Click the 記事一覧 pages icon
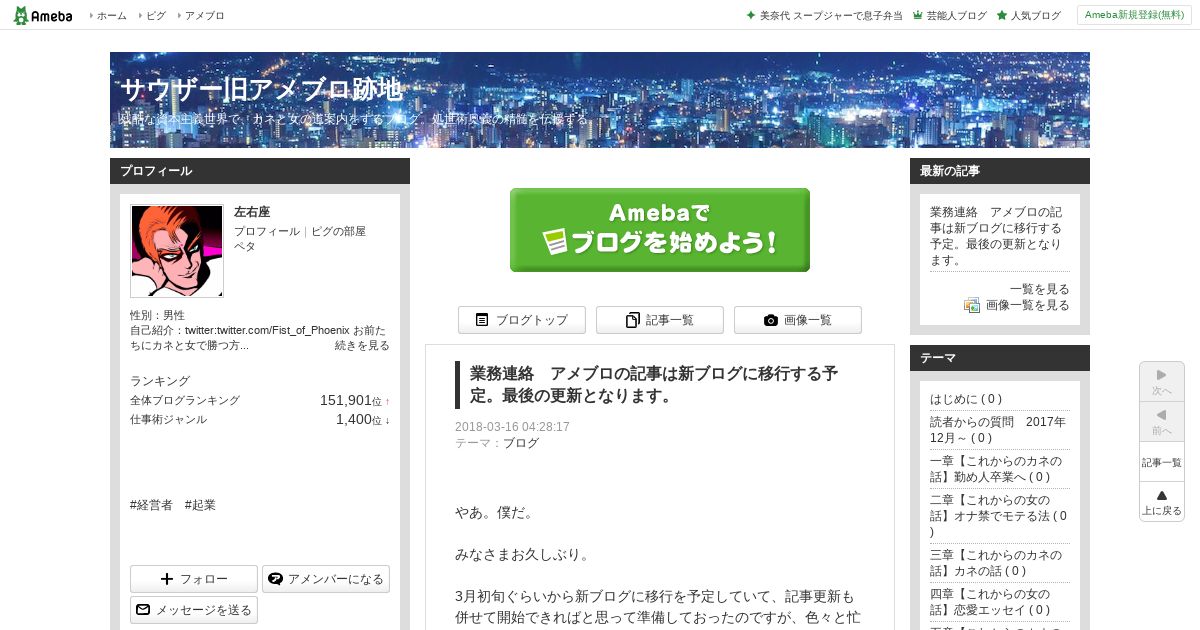The image size is (1200, 630). pos(633,320)
